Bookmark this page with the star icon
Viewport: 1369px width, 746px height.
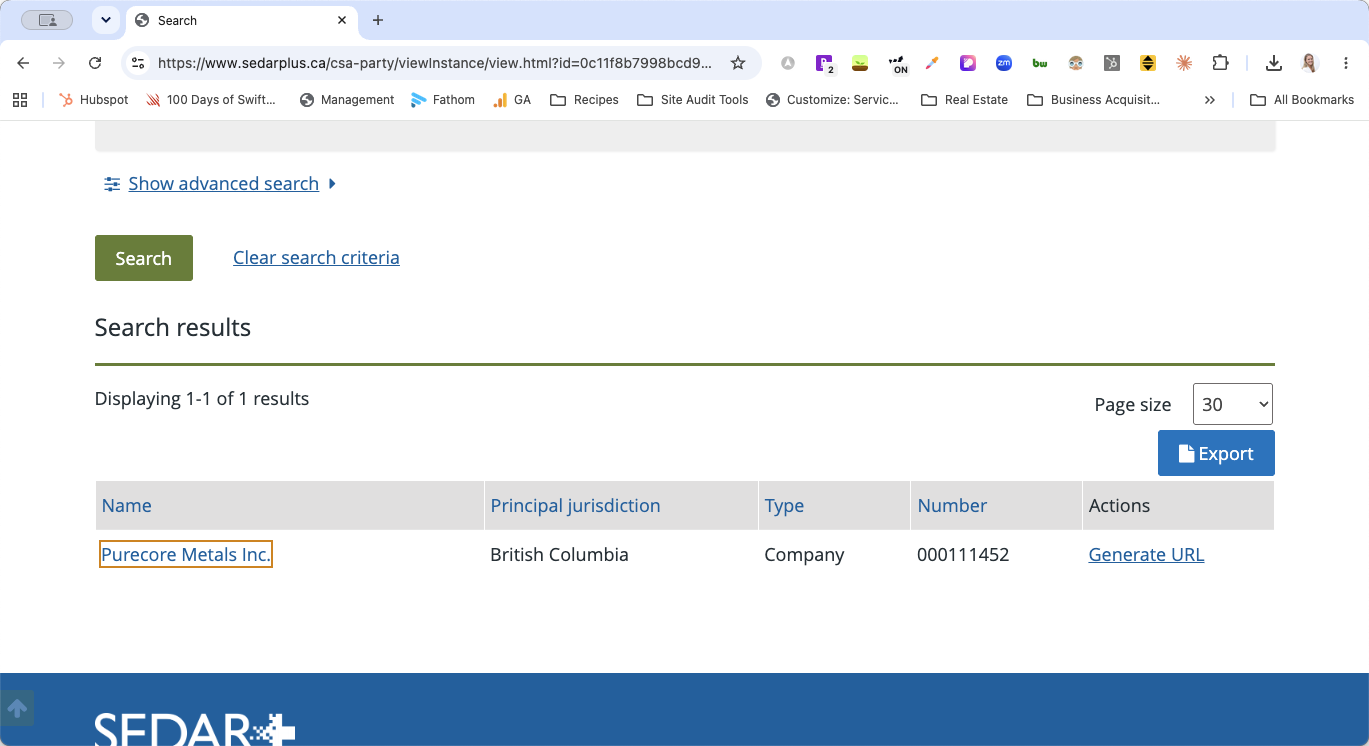[x=738, y=63]
